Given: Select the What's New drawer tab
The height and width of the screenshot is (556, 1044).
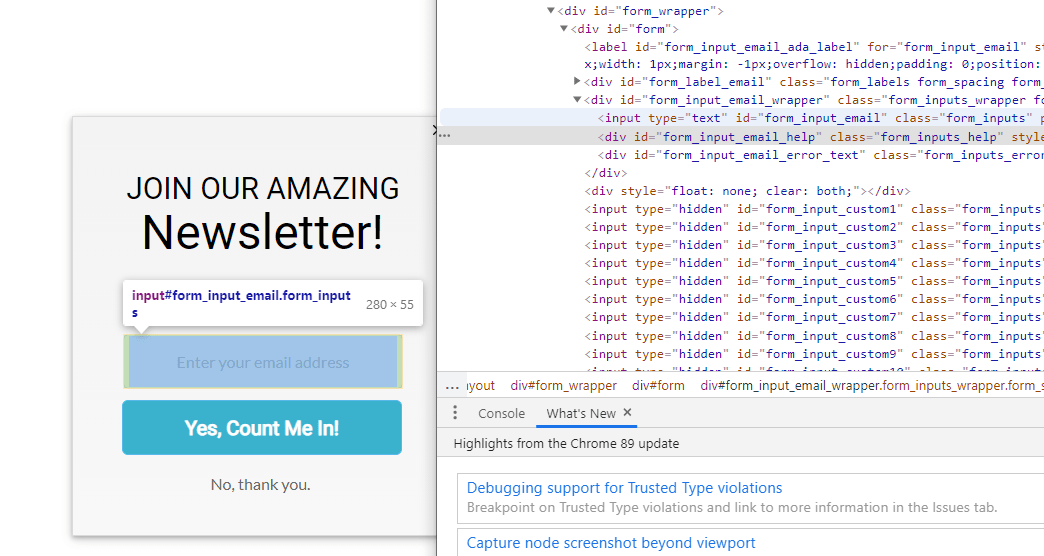Looking at the screenshot, I should tap(581, 414).
